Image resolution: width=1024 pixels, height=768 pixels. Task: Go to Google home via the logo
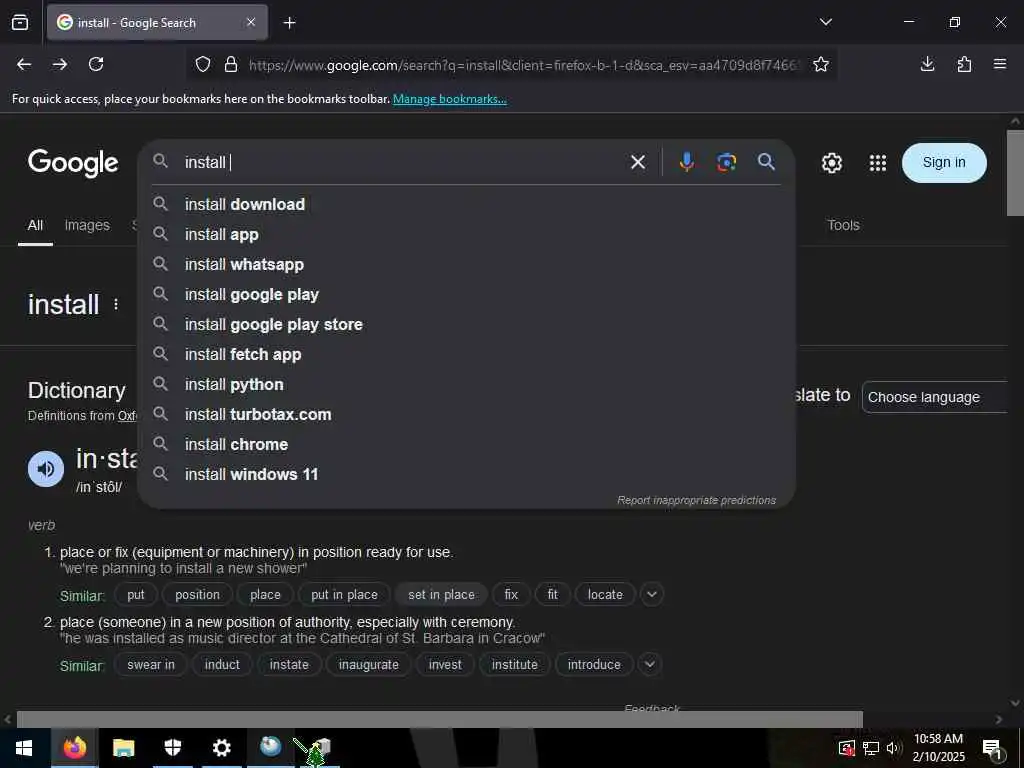click(x=73, y=163)
